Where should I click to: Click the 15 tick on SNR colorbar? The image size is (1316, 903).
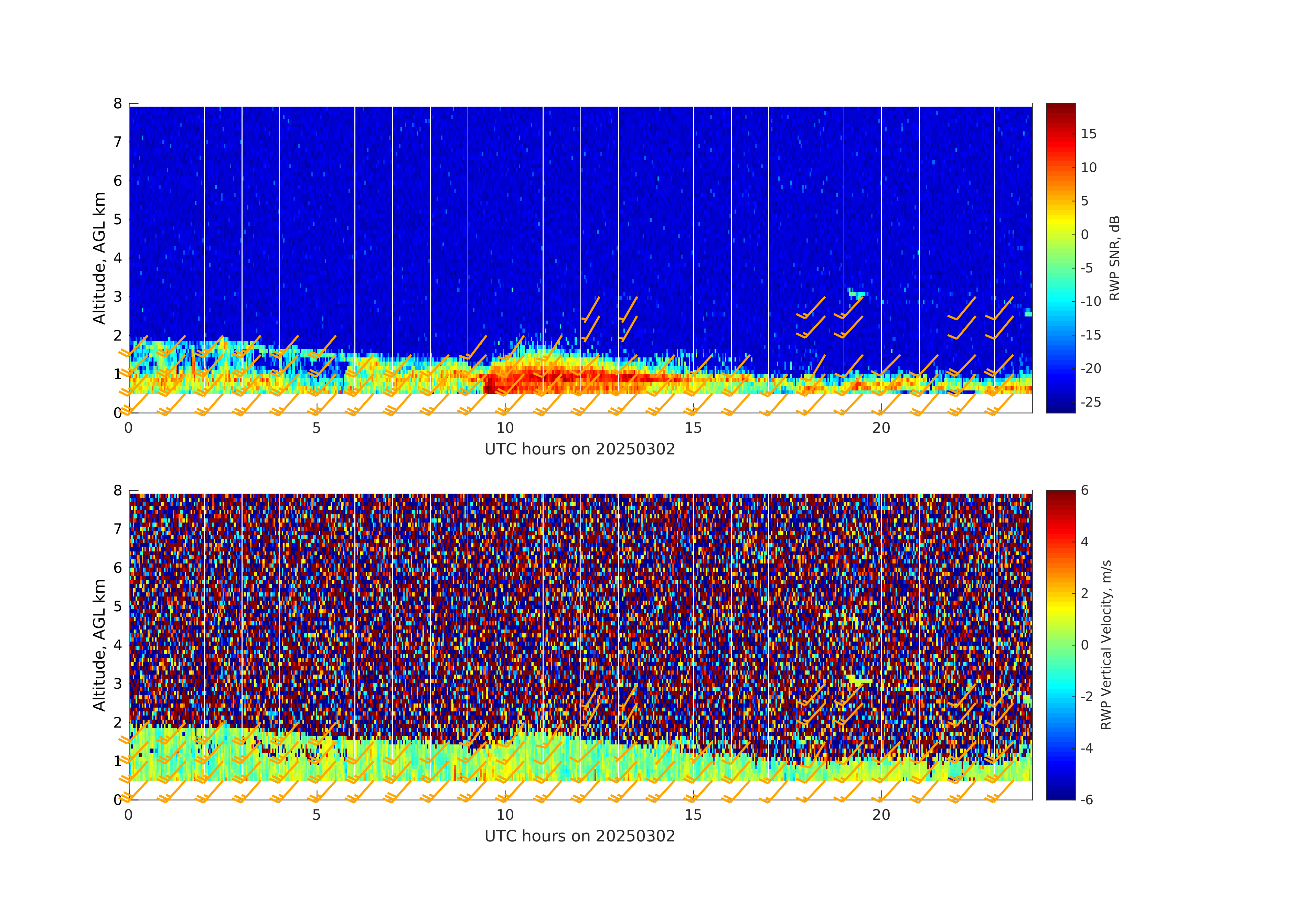[1088, 134]
